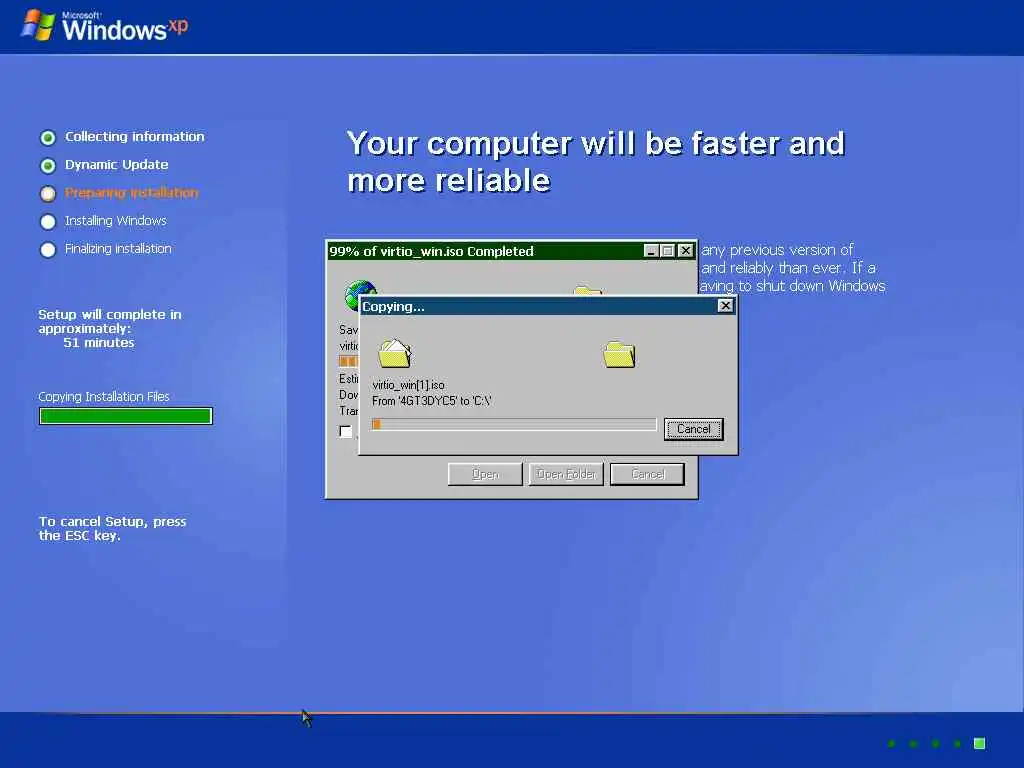Click the Cancel button in Copying dialog
This screenshot has width=1024, height=768.
(694, 429)
